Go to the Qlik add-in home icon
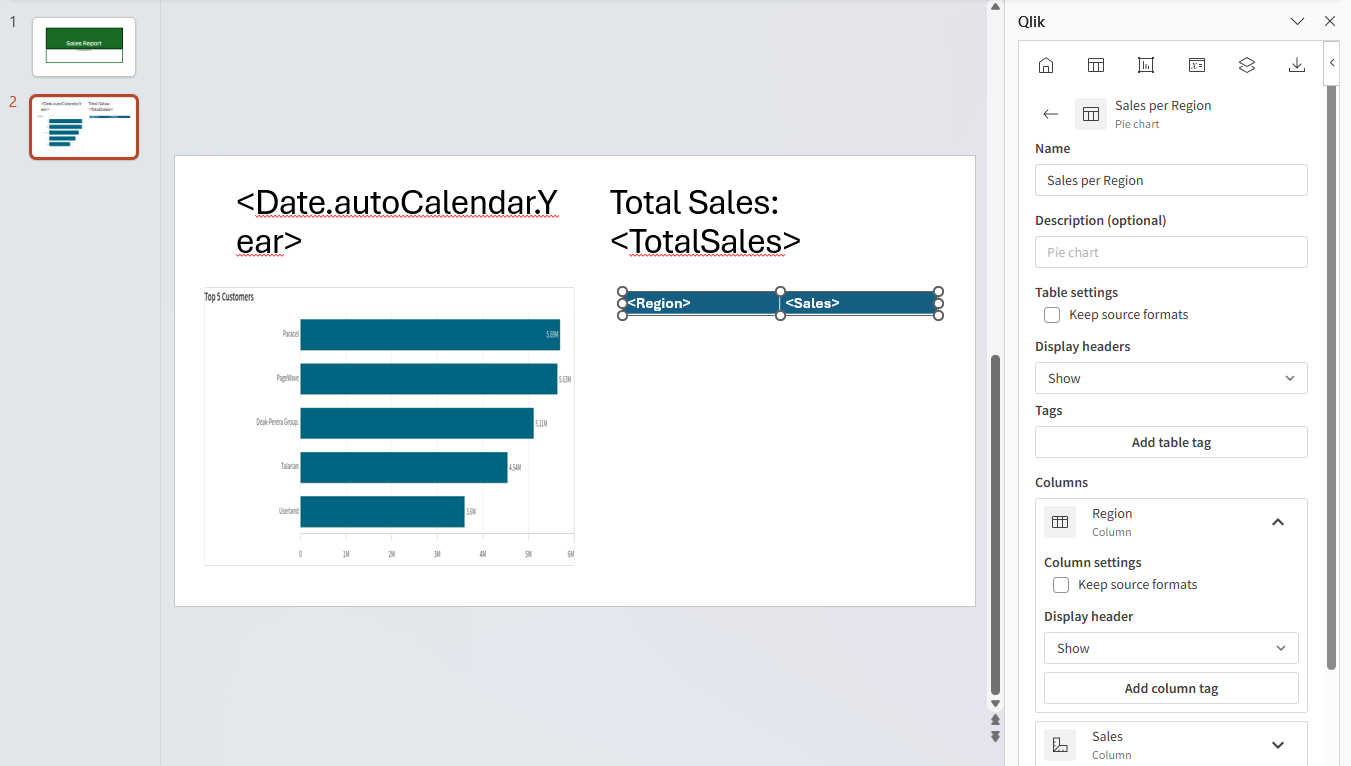The width and height of the screenshot is (1351, 766). click(x=1046, y=65)
